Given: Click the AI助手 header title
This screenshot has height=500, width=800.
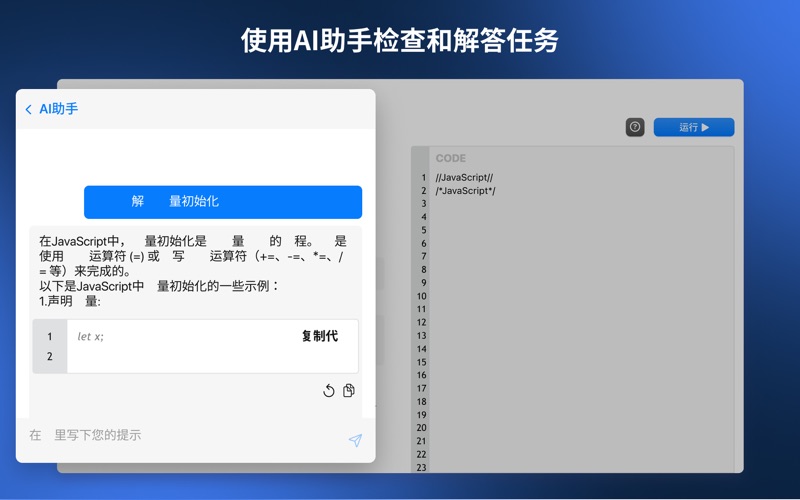Looking at the screenshot, I should 59,109.
